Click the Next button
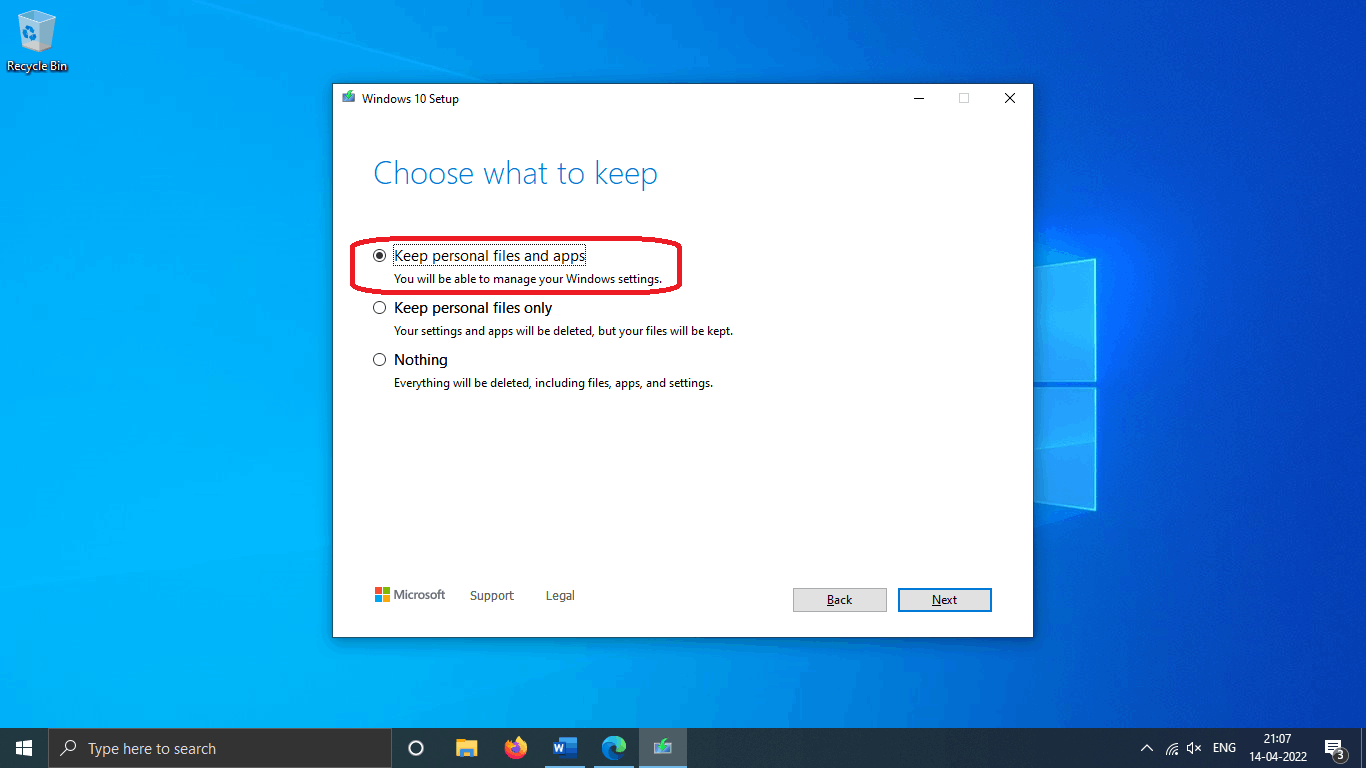Viewport: 1366px width, 768px height. coord(944,600)
